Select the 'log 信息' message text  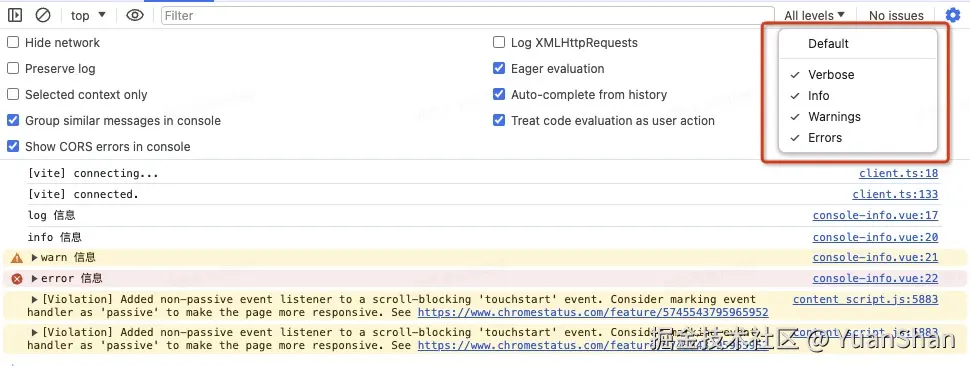tap(51, 216)
